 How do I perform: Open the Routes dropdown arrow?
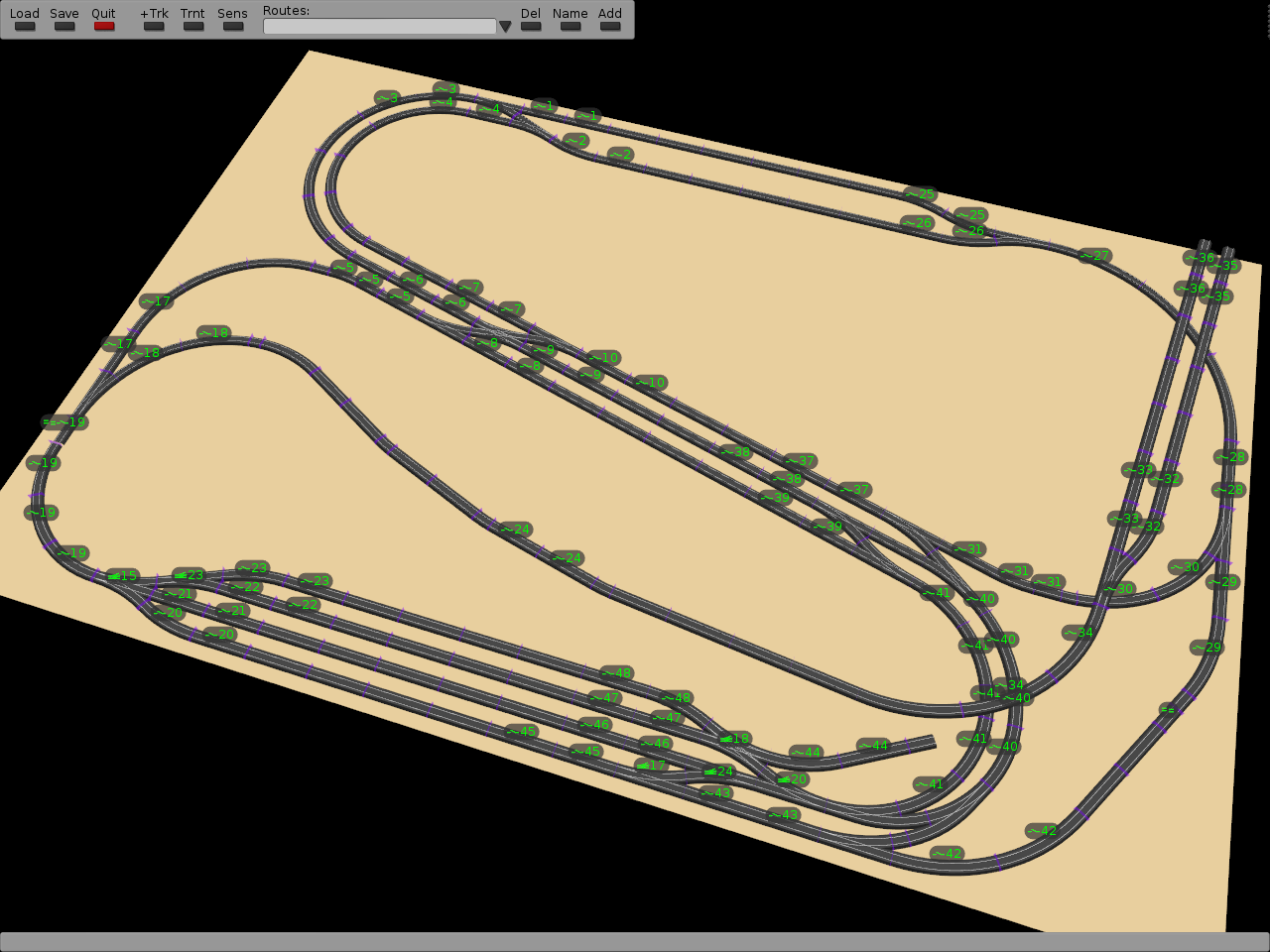click(x=505, y=27)
